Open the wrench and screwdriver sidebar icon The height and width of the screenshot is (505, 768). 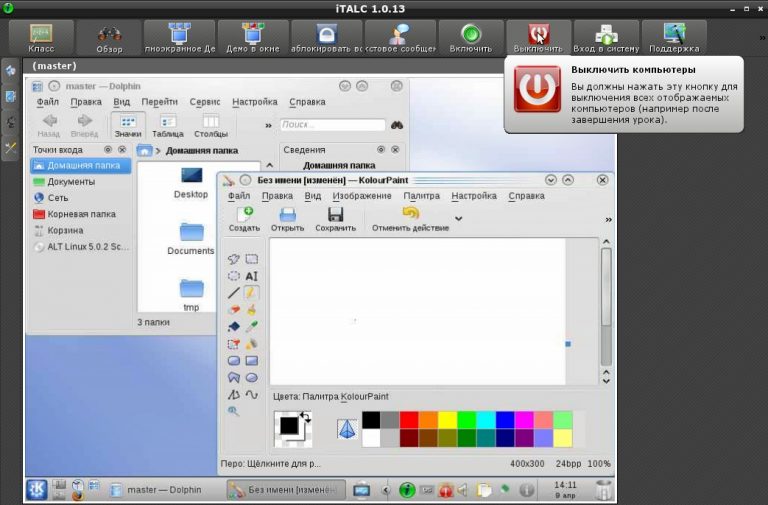[10, 147]
